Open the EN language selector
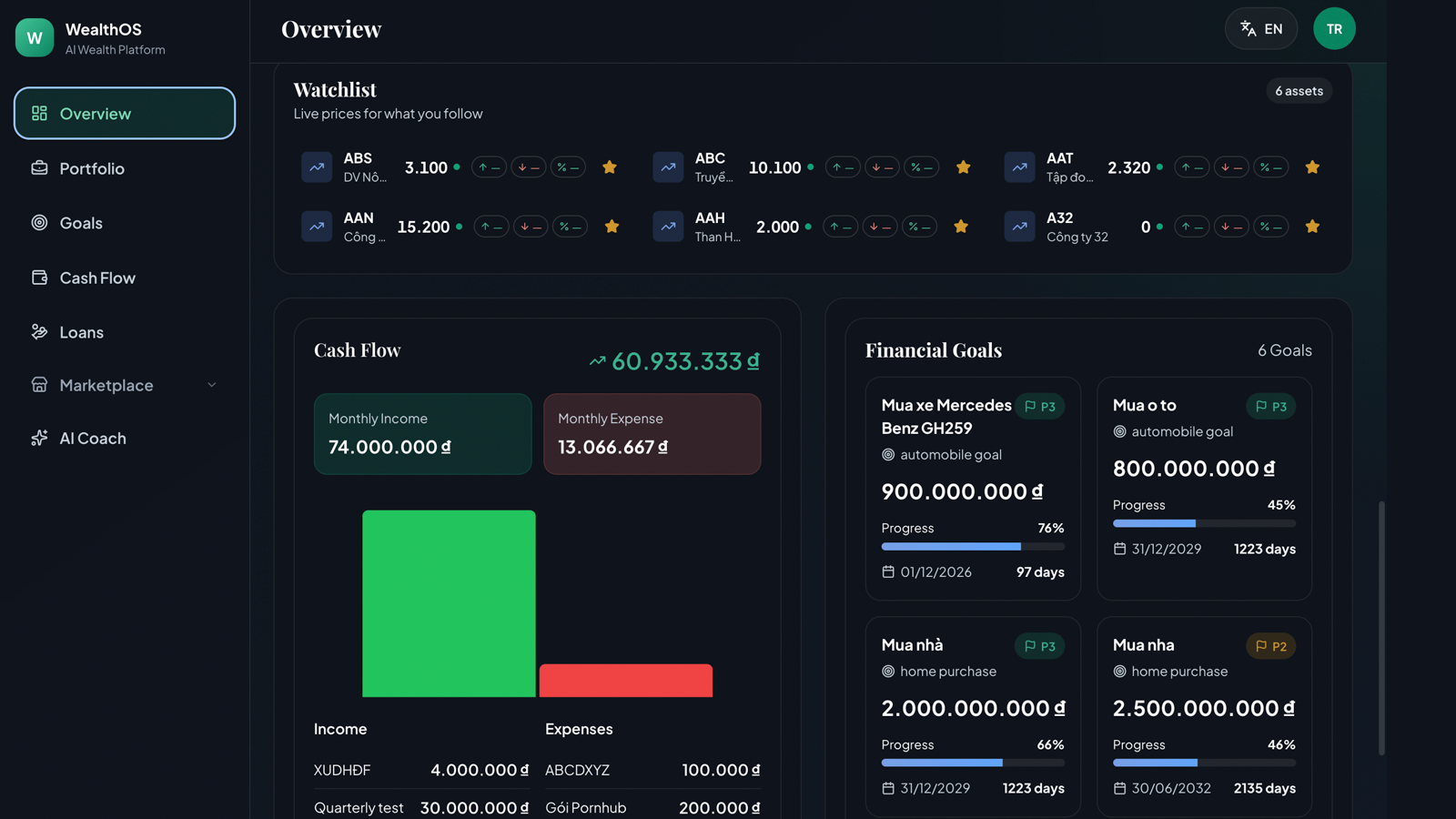1456x819 pixels. pyautogui.click(x=1261, y=29)
